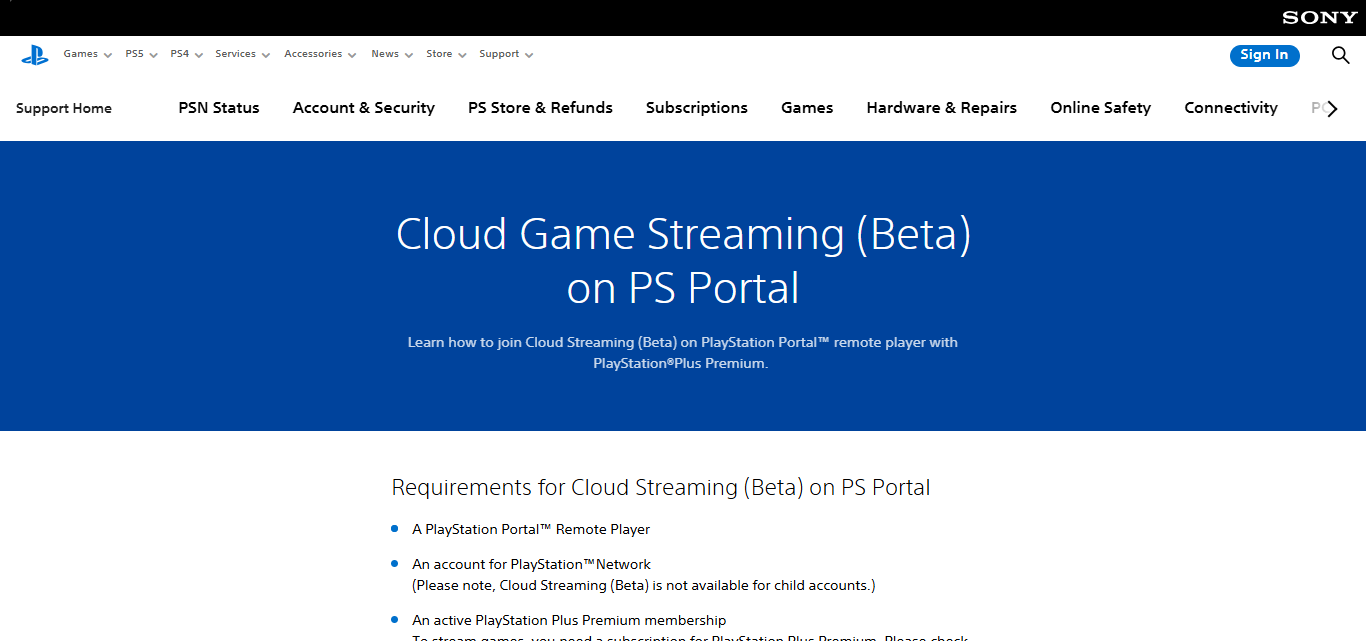Open the Account & Security section
This screenshot has width=1366, height=641.
pyautogui.click(x=364, y=108)
